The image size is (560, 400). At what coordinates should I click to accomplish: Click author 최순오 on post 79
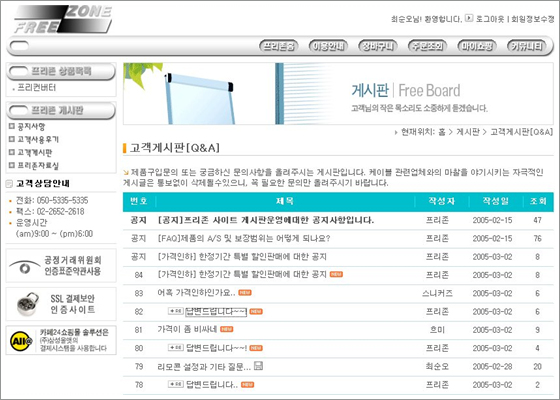coord(437,366)
